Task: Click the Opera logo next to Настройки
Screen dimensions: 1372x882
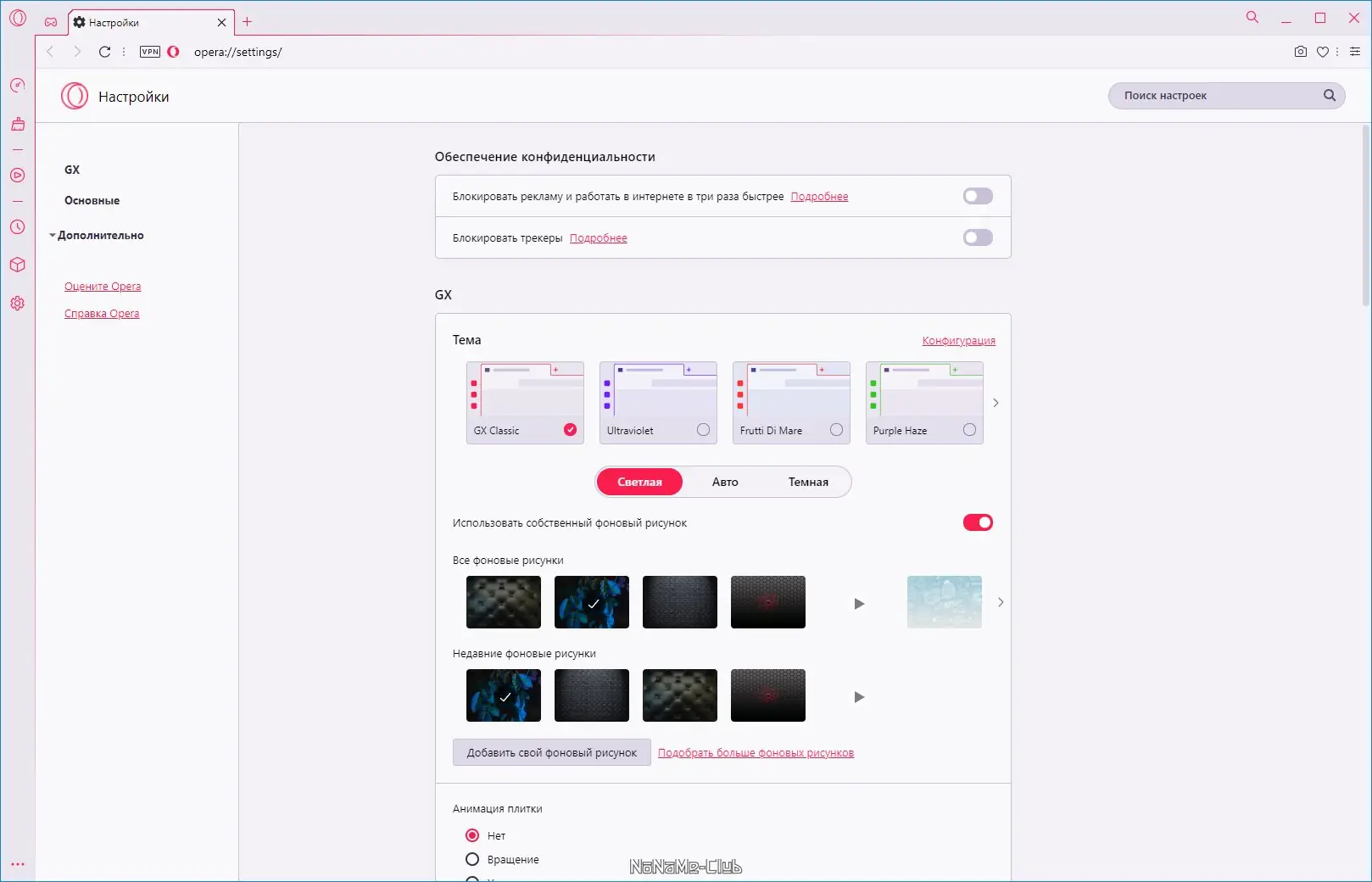Action: pyautogui.click(x=75, y=96)
